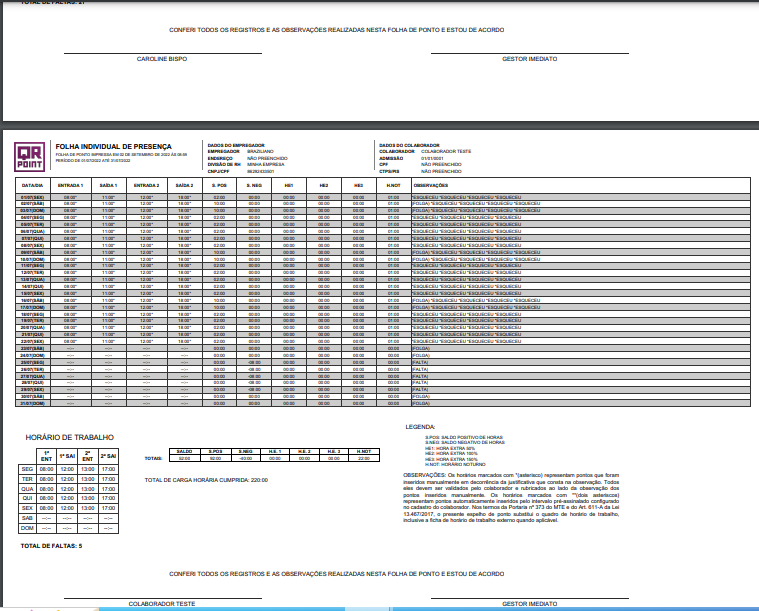Click the OBSERVAÇÕES column header
Screen dimensions: 759x611
coord(430,186)
